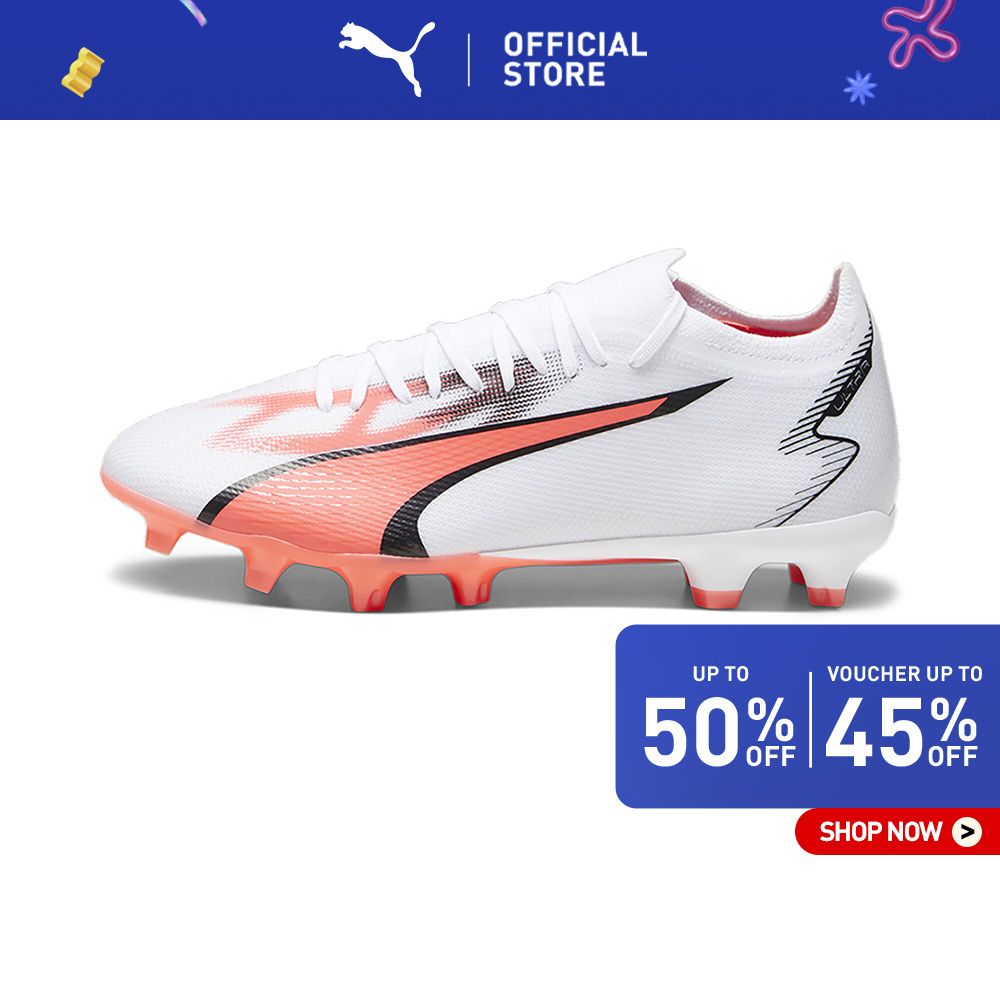
Task: Click the white Puma cat logo
Action: click(x=386, y=57)
